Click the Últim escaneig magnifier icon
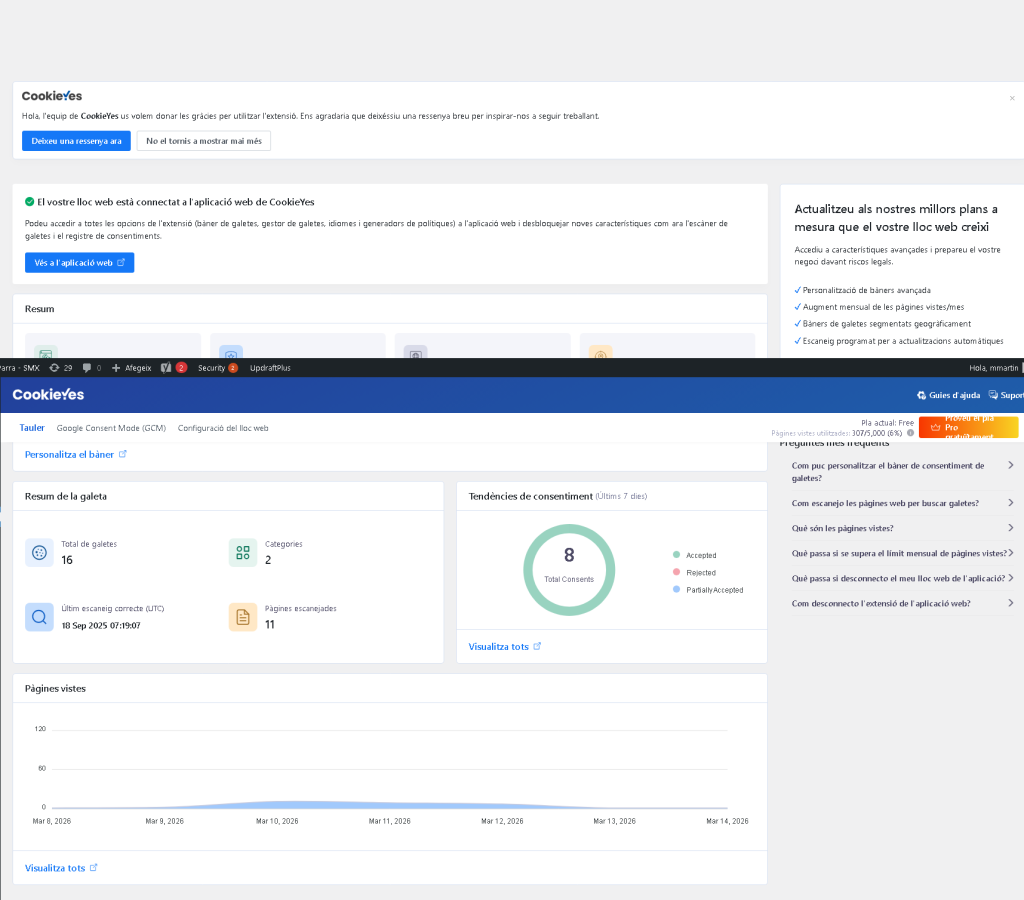The width and height of the screenshot is (1024, 900). click(40, 617)
